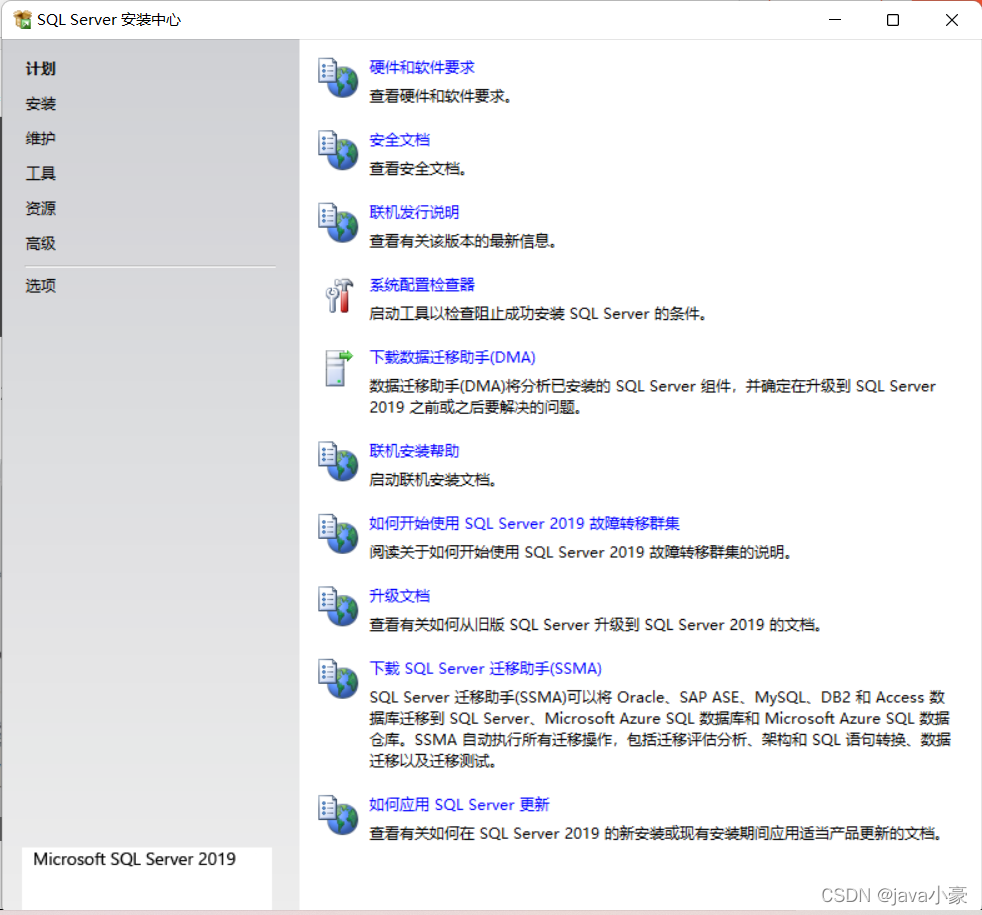Select the 计划 section in sidebar
The image size is (982, 915).
tap(41, 69)
